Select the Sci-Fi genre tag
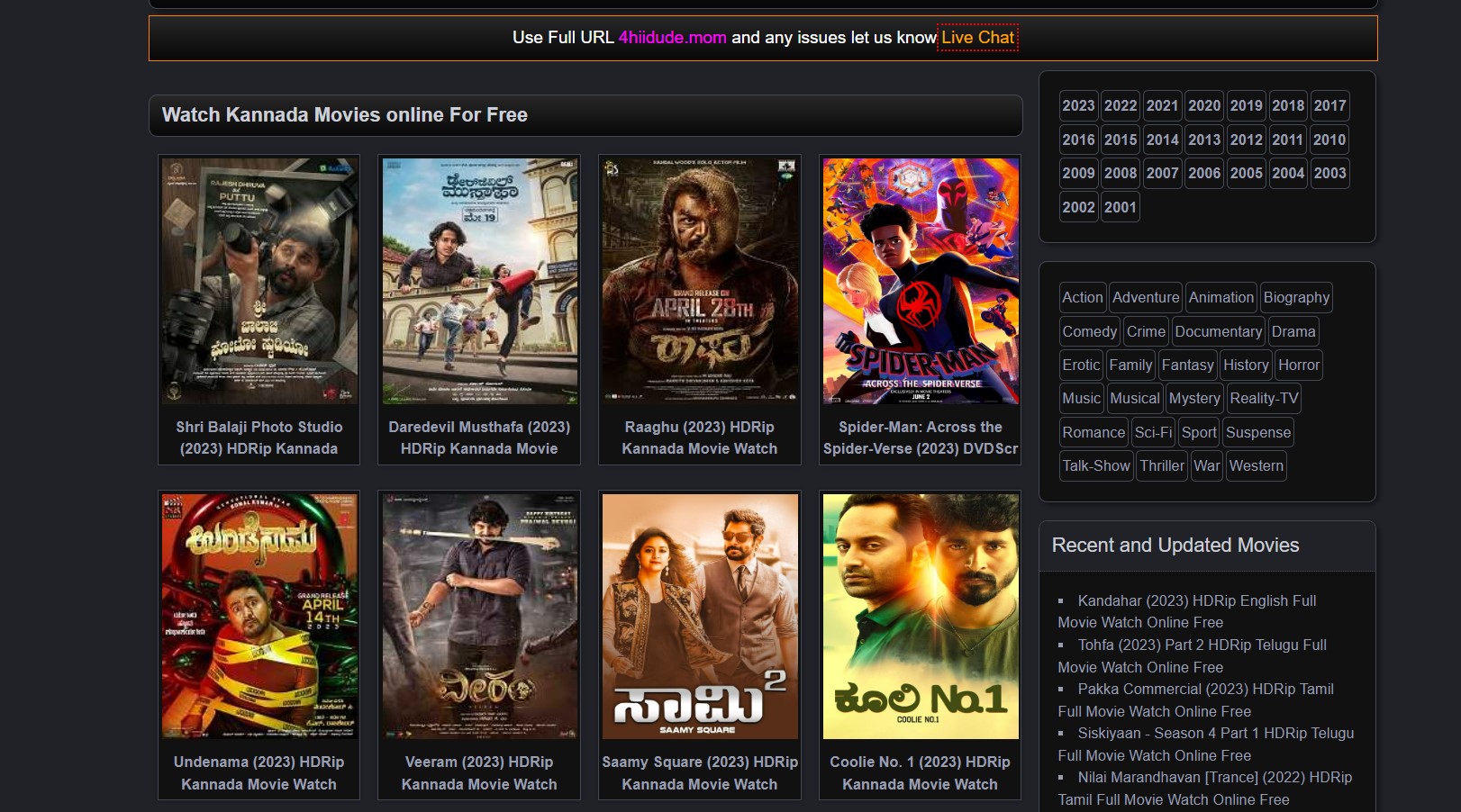 (1153, 432)
